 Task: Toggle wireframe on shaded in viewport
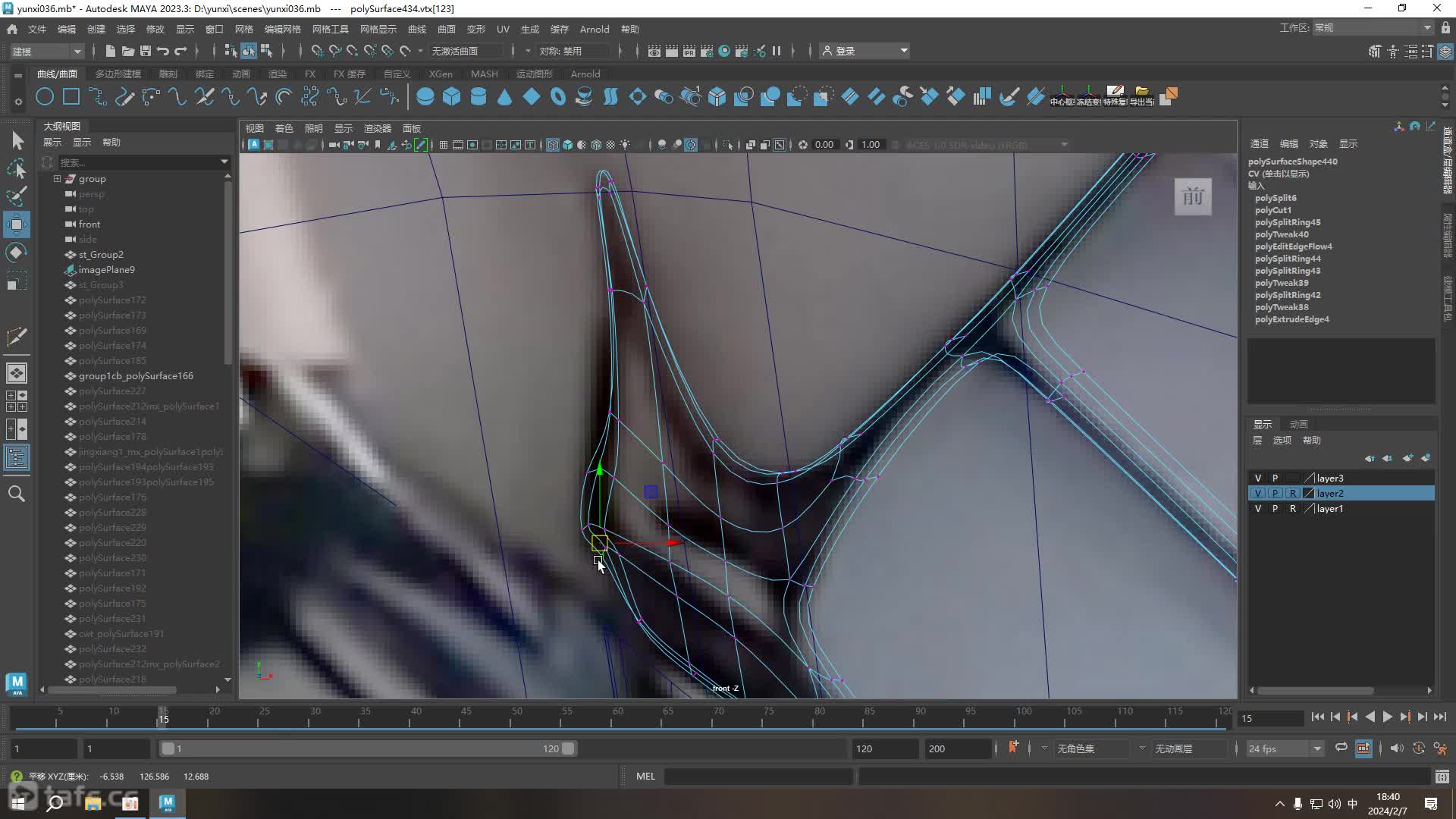(597, 145)
